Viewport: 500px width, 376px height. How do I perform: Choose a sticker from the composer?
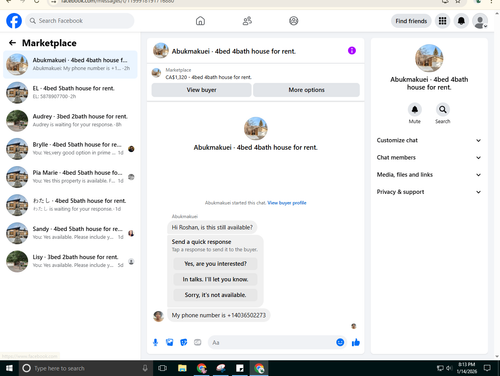click(x=184, y=342)
